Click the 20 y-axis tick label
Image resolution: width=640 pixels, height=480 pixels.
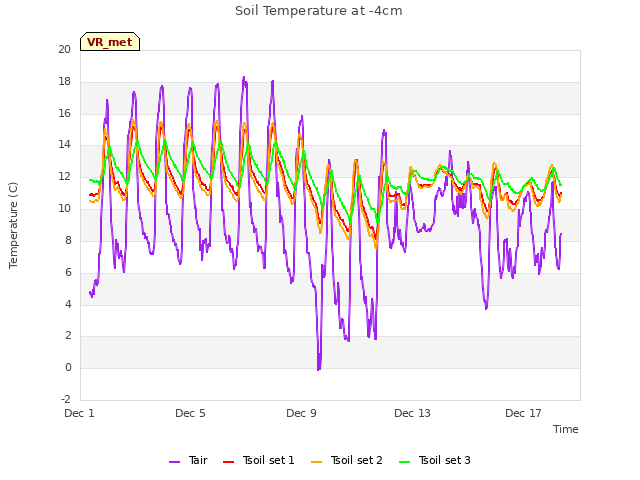coord(64,49)
